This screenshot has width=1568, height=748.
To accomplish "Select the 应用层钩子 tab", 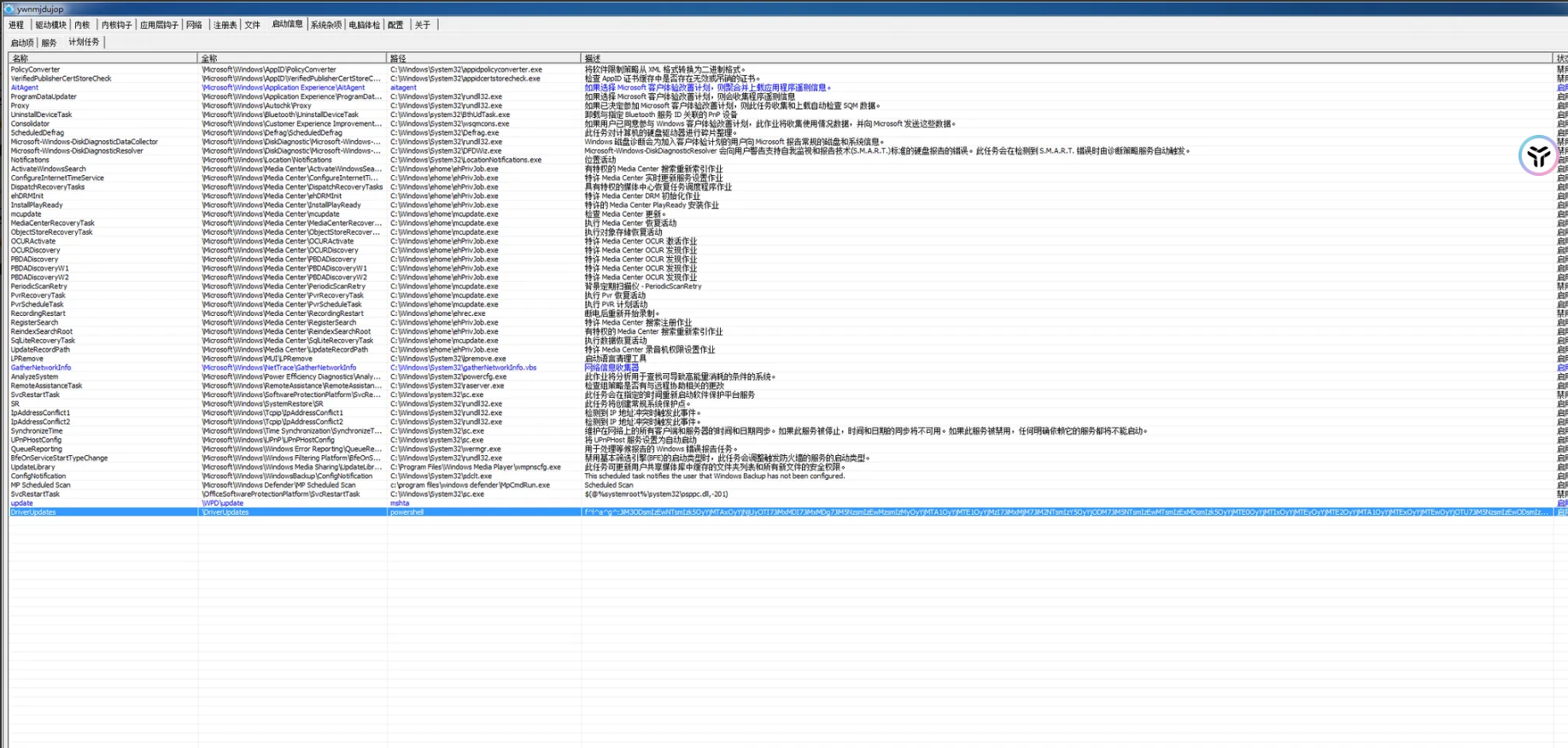I will (159, 25).
